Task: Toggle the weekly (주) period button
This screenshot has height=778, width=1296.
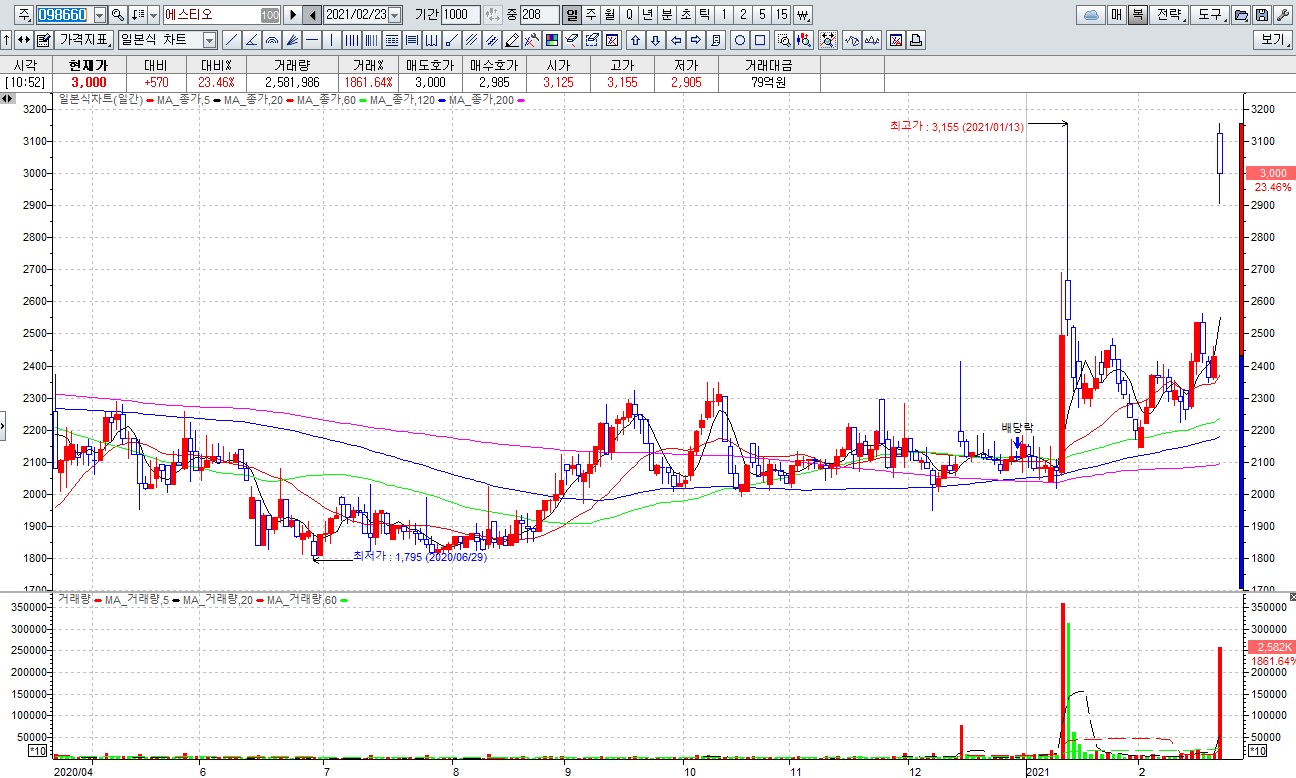Action: pos(590,15)
